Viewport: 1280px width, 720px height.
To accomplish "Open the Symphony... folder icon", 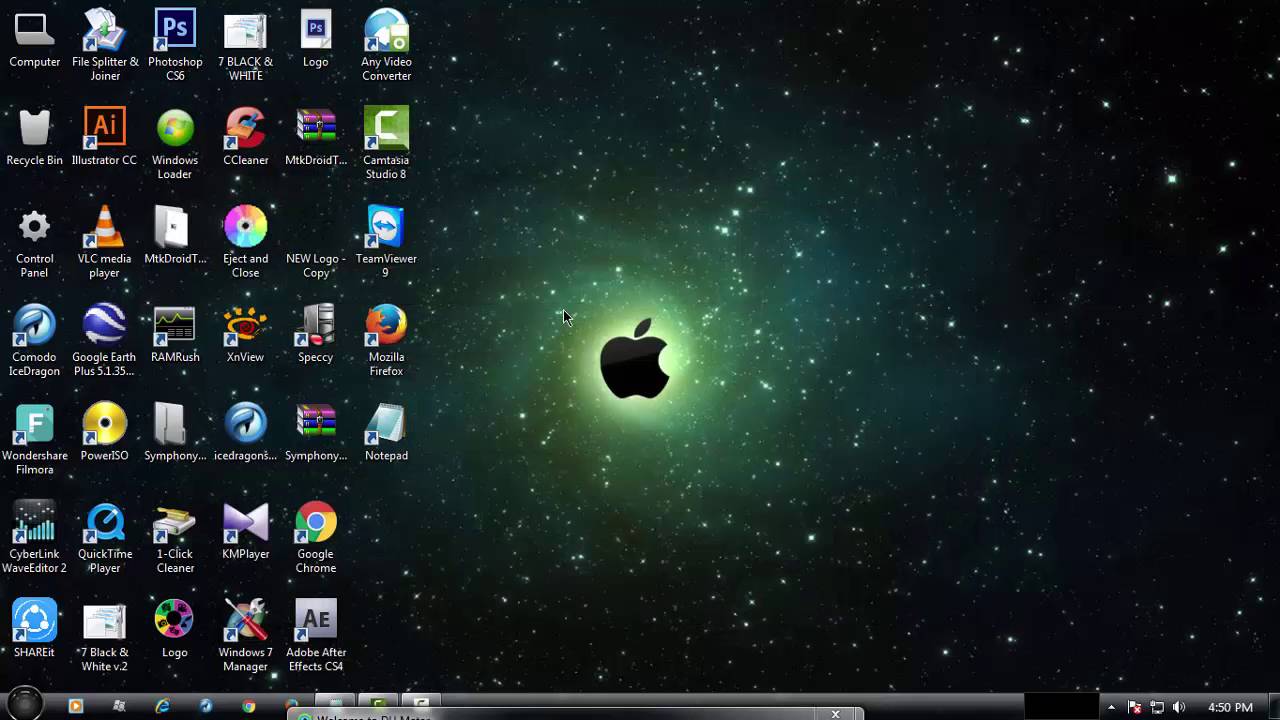I will (x=175, y=433).
